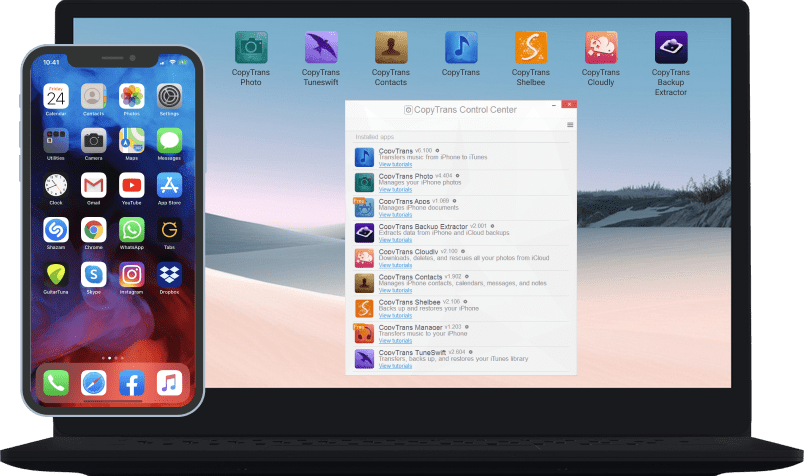Screen dimensions: 804x476
Task: Click Backup Extractor icon in Control Center list
Action: [364, 232]
